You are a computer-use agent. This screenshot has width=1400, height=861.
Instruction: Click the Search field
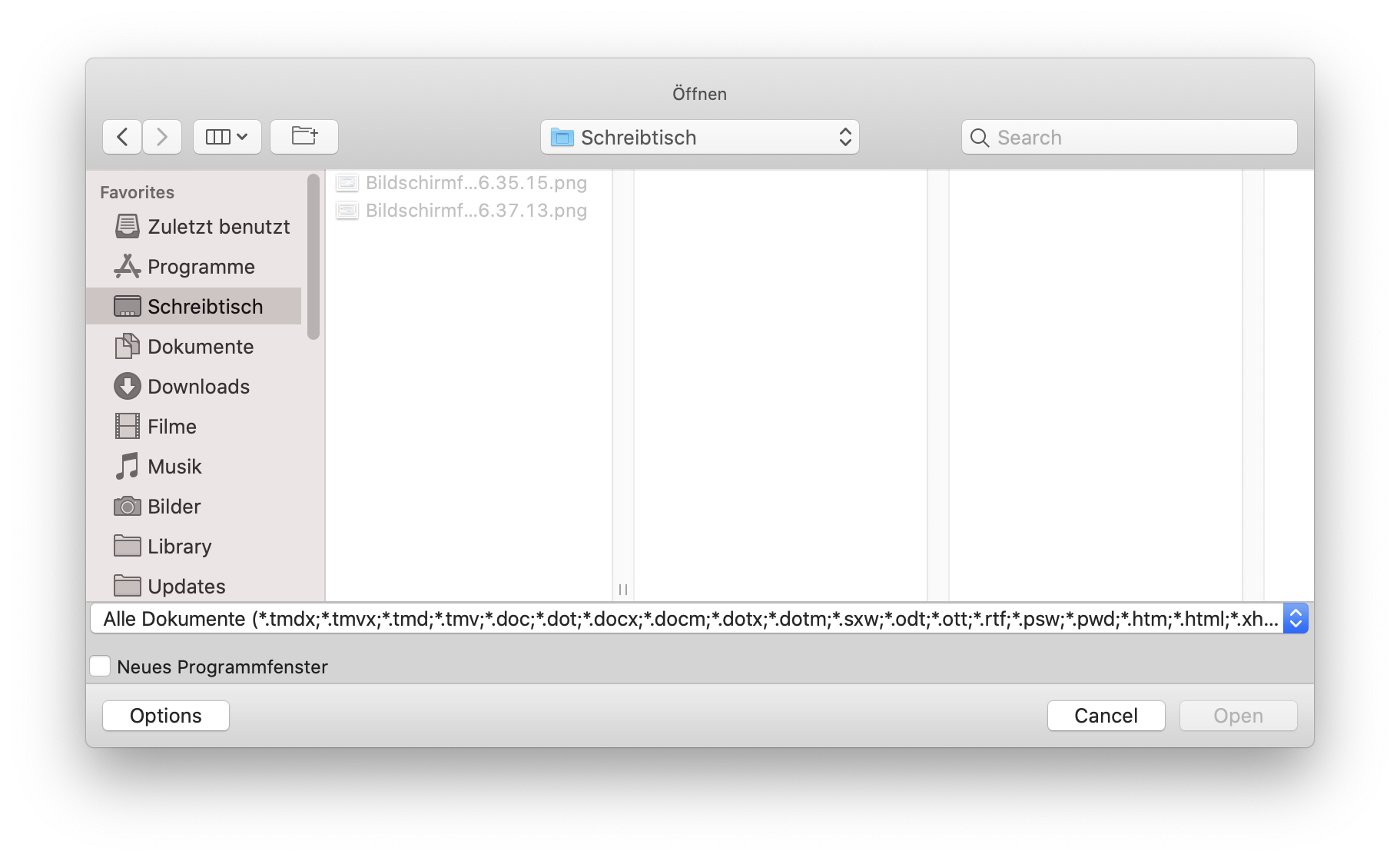point(1130,137)
